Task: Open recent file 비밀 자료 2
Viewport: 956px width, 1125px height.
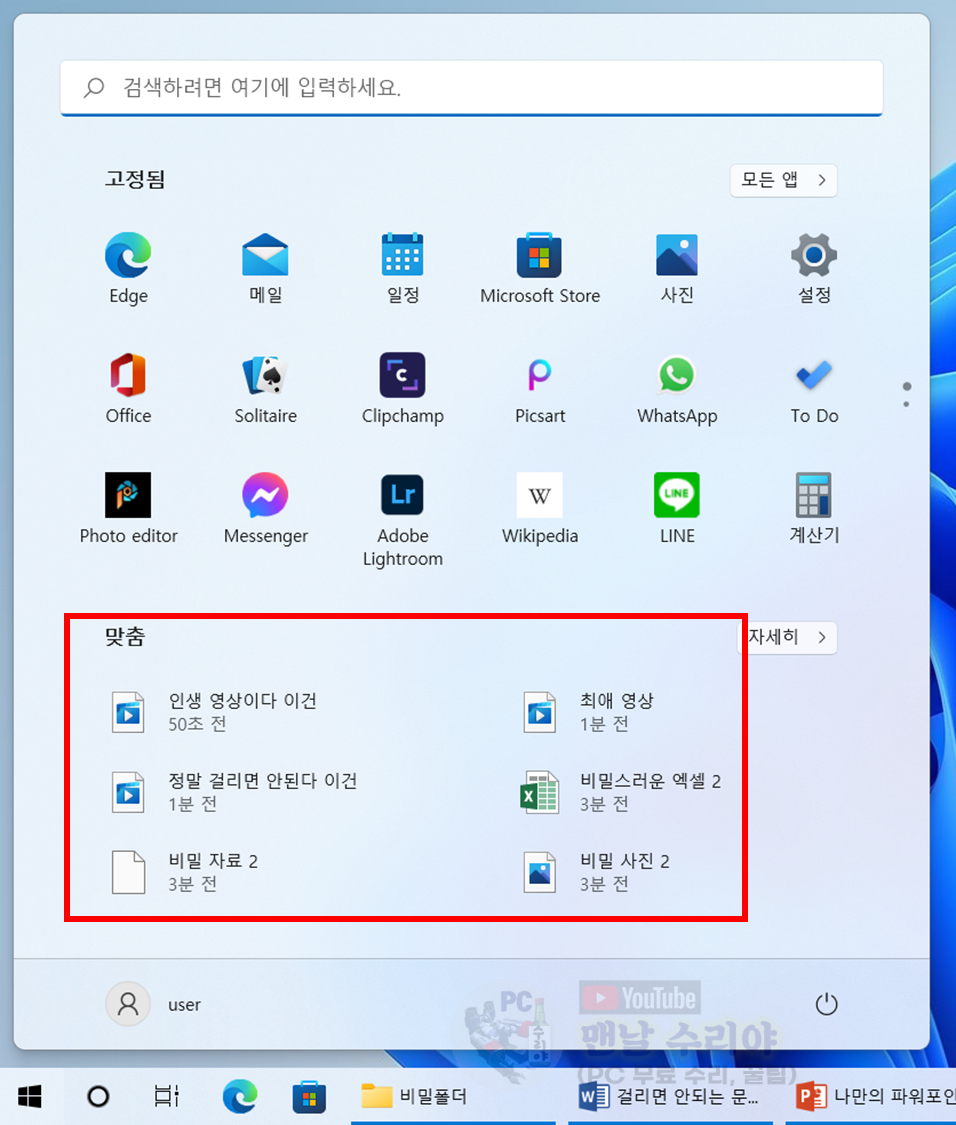Action: click(x=185, y=872)
